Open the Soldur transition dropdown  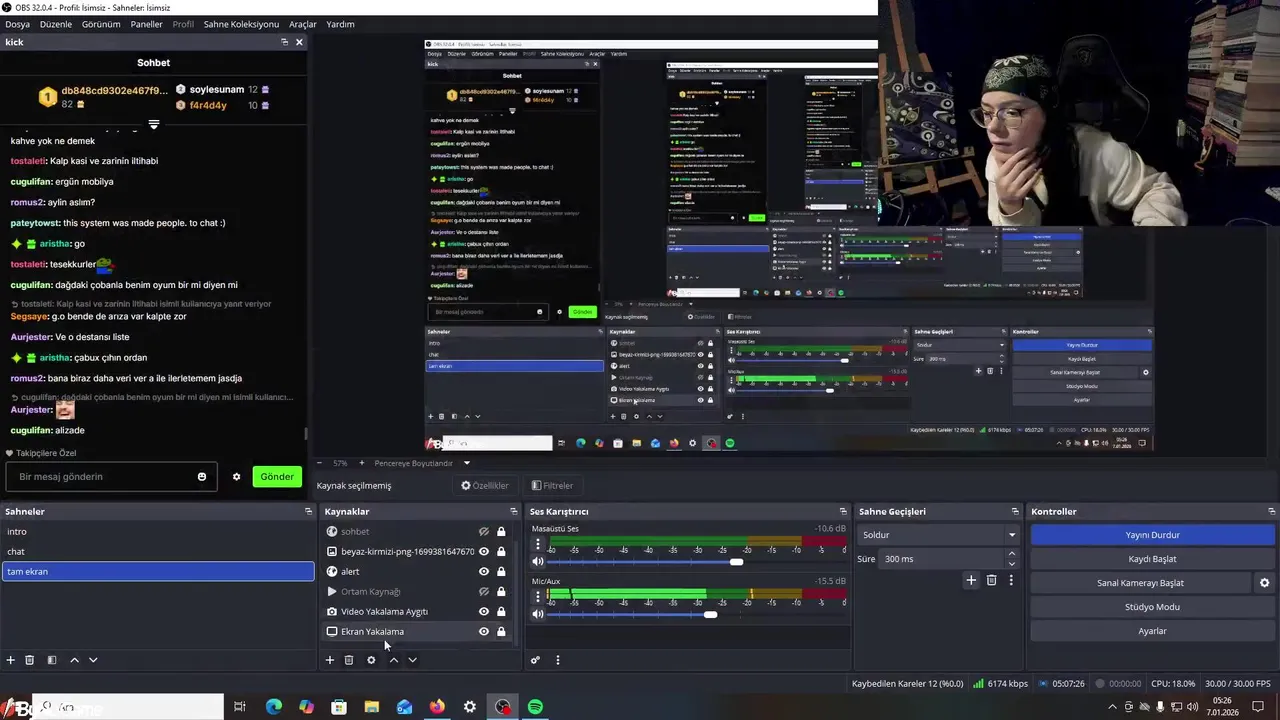938,535
